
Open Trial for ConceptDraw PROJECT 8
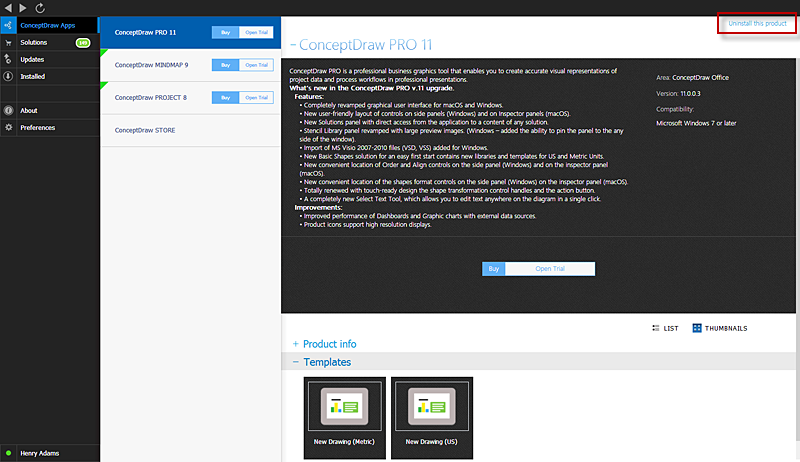[x=256, y=97]
